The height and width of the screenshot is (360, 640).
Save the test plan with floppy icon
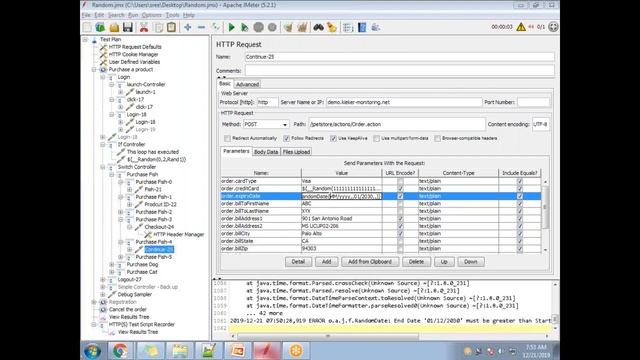click(128, 27)
